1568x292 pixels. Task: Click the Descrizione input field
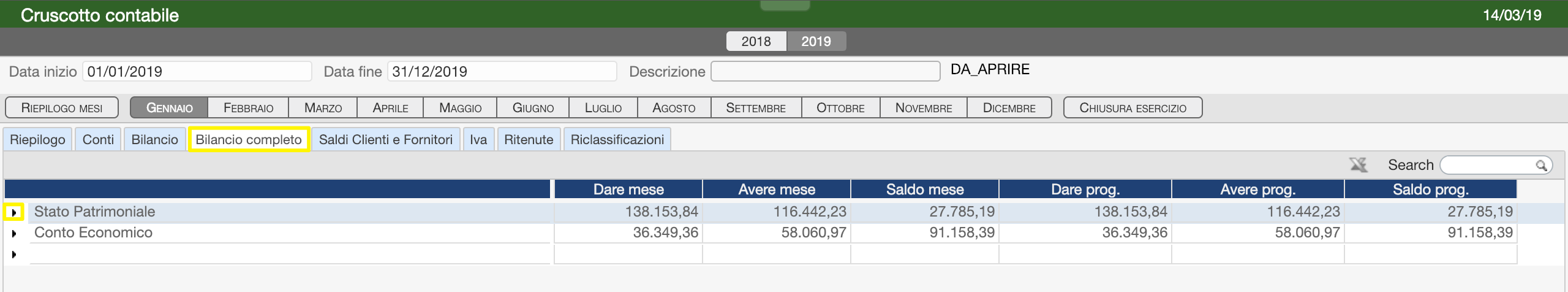click(825, 71)
